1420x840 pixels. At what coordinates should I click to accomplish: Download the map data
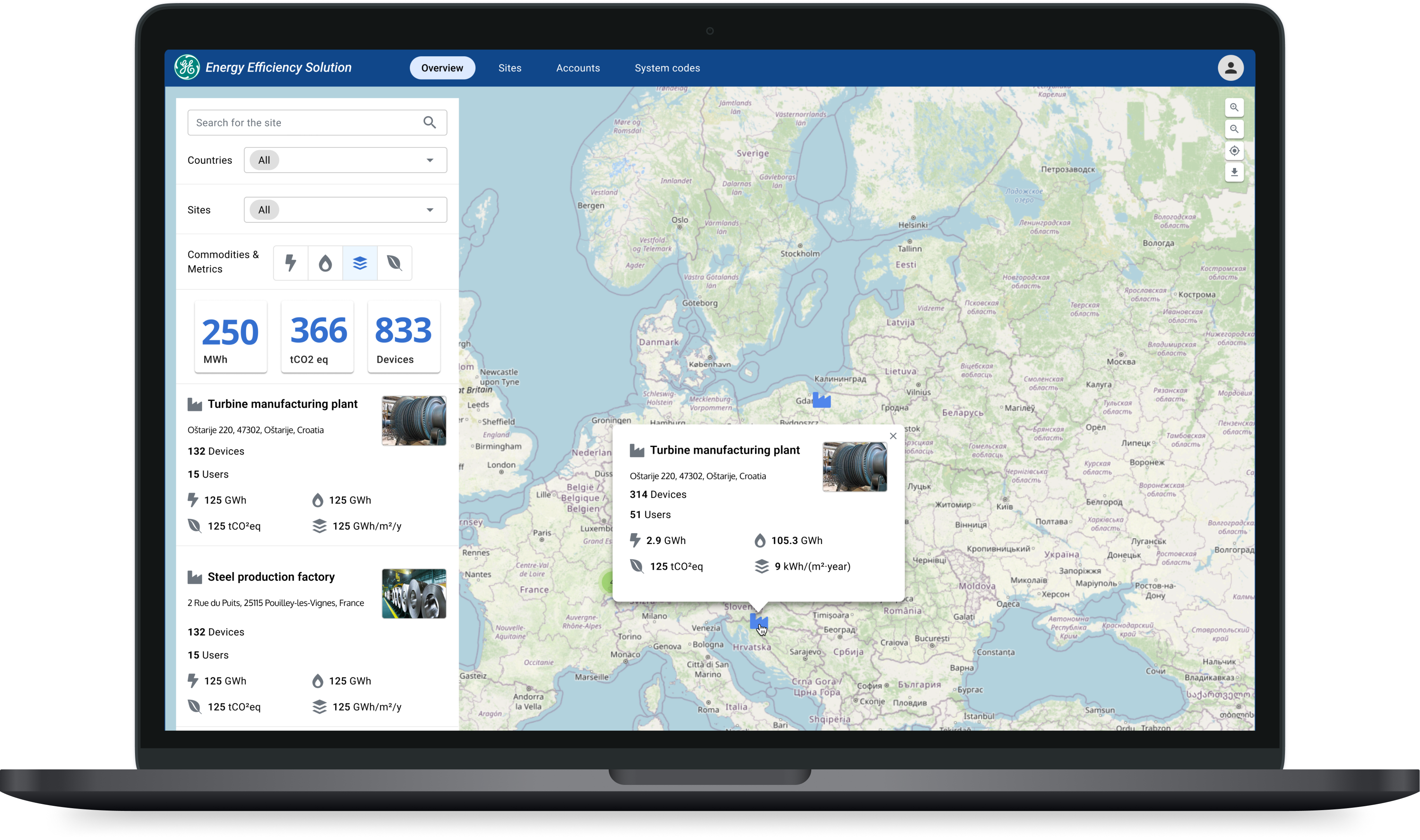(x=1234, y=172)
